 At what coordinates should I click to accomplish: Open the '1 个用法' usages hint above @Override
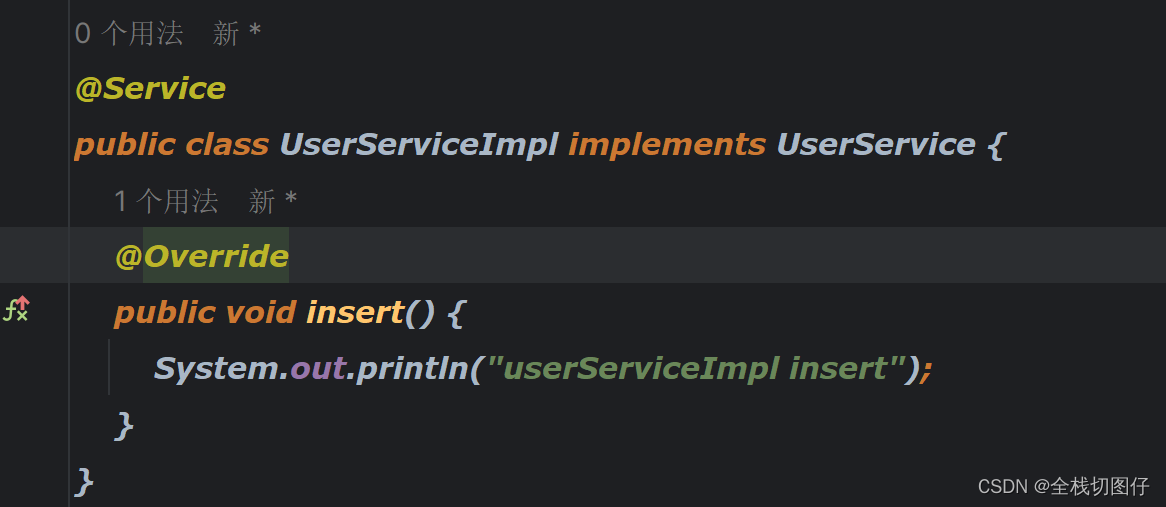(x=166, y=201)
